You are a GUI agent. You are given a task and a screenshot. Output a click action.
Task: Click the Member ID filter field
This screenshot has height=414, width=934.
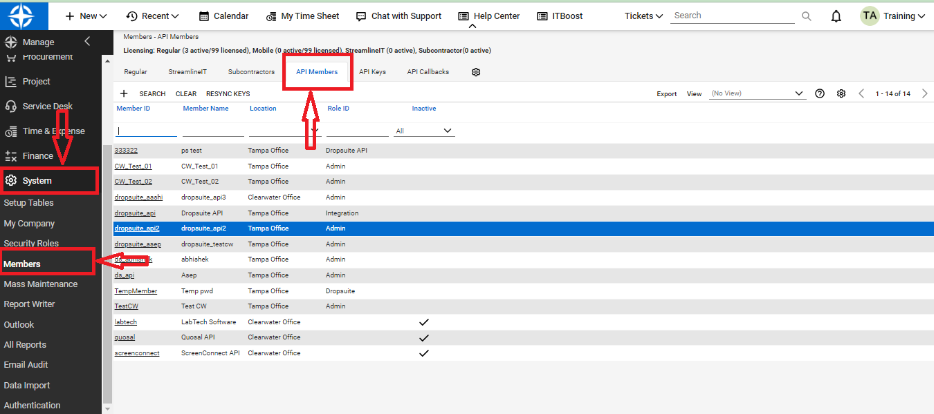[146, 130]
